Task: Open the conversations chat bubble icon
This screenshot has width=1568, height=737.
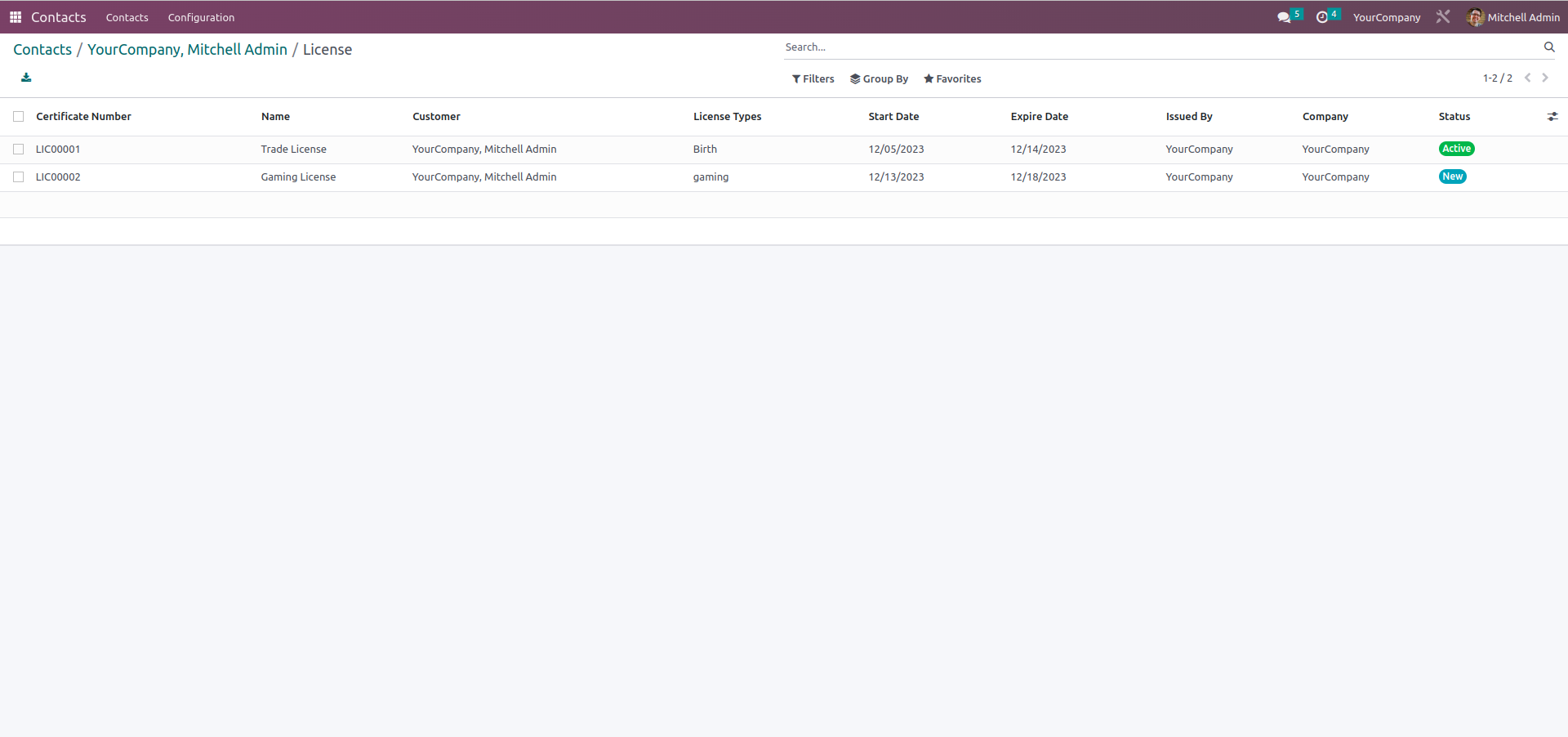Action: (1284, 17)
